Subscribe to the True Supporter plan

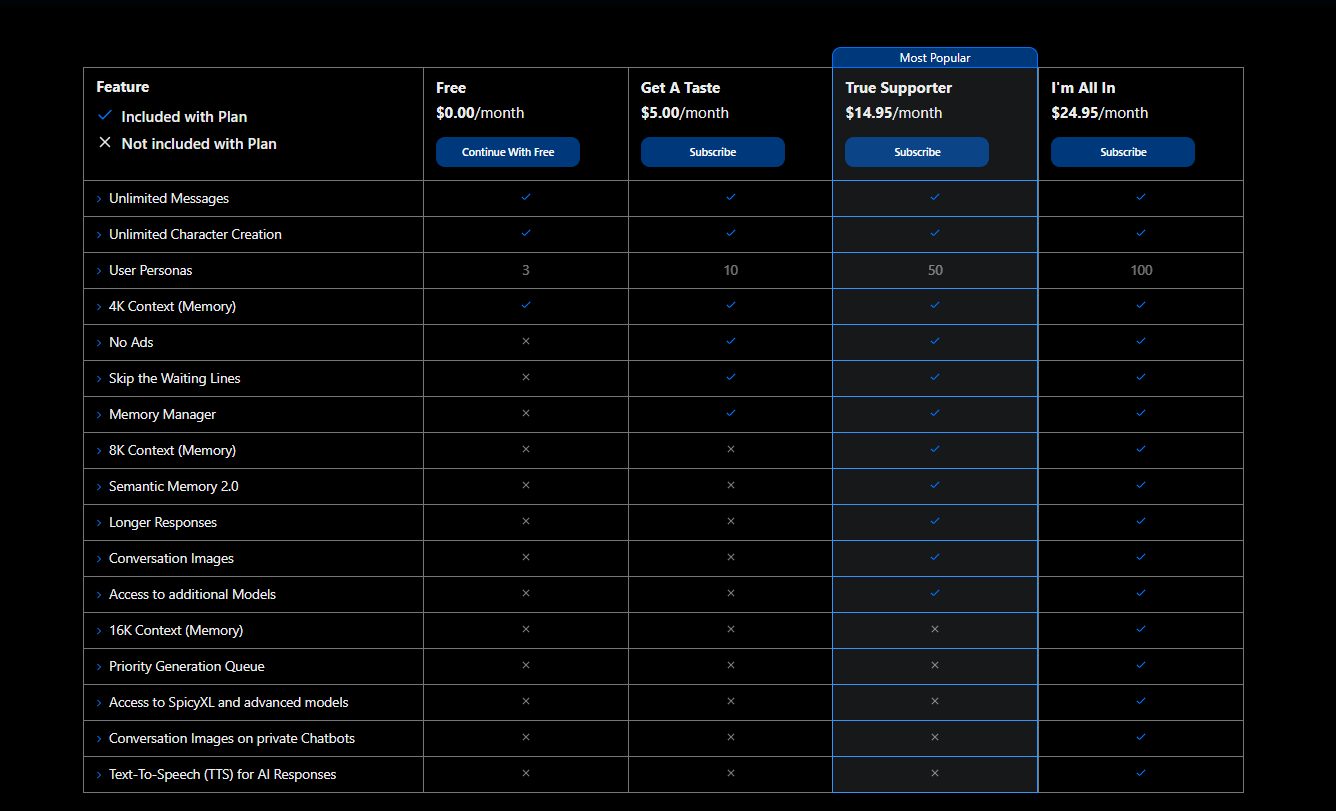[x=917, y=152]
